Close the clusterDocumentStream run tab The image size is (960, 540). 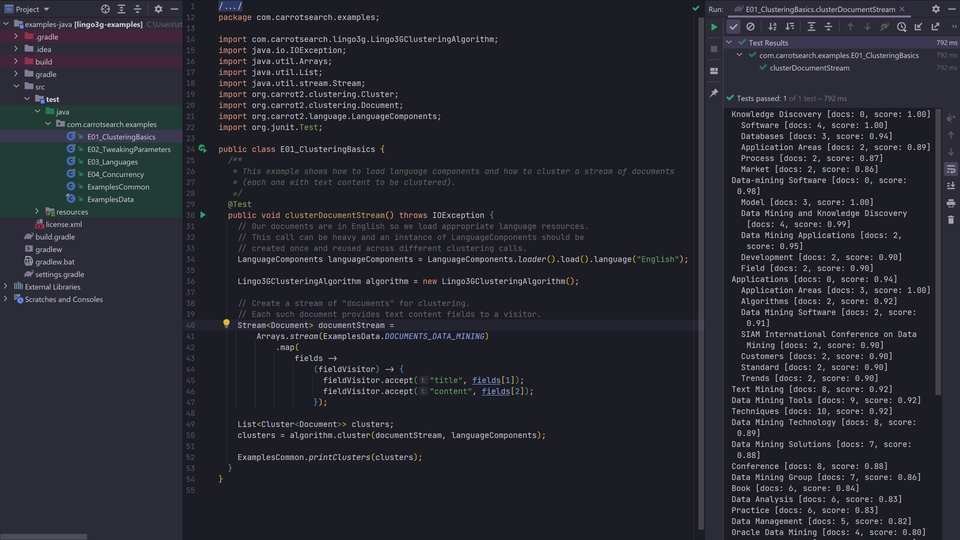[902, 9]
